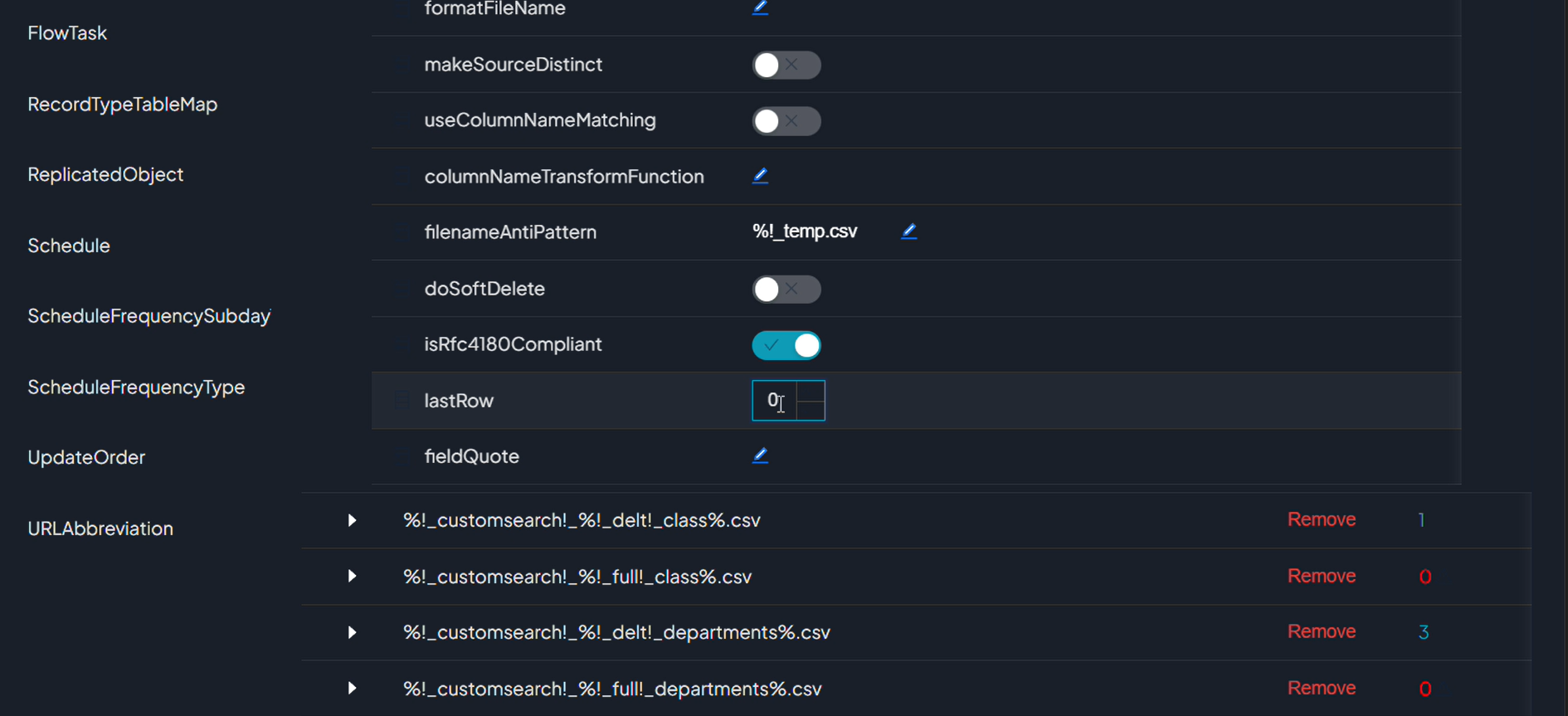Increase lastRow with the up stepper
Image resolution: width=1568 pixels, height=716 pixels.
pos(811,392)
